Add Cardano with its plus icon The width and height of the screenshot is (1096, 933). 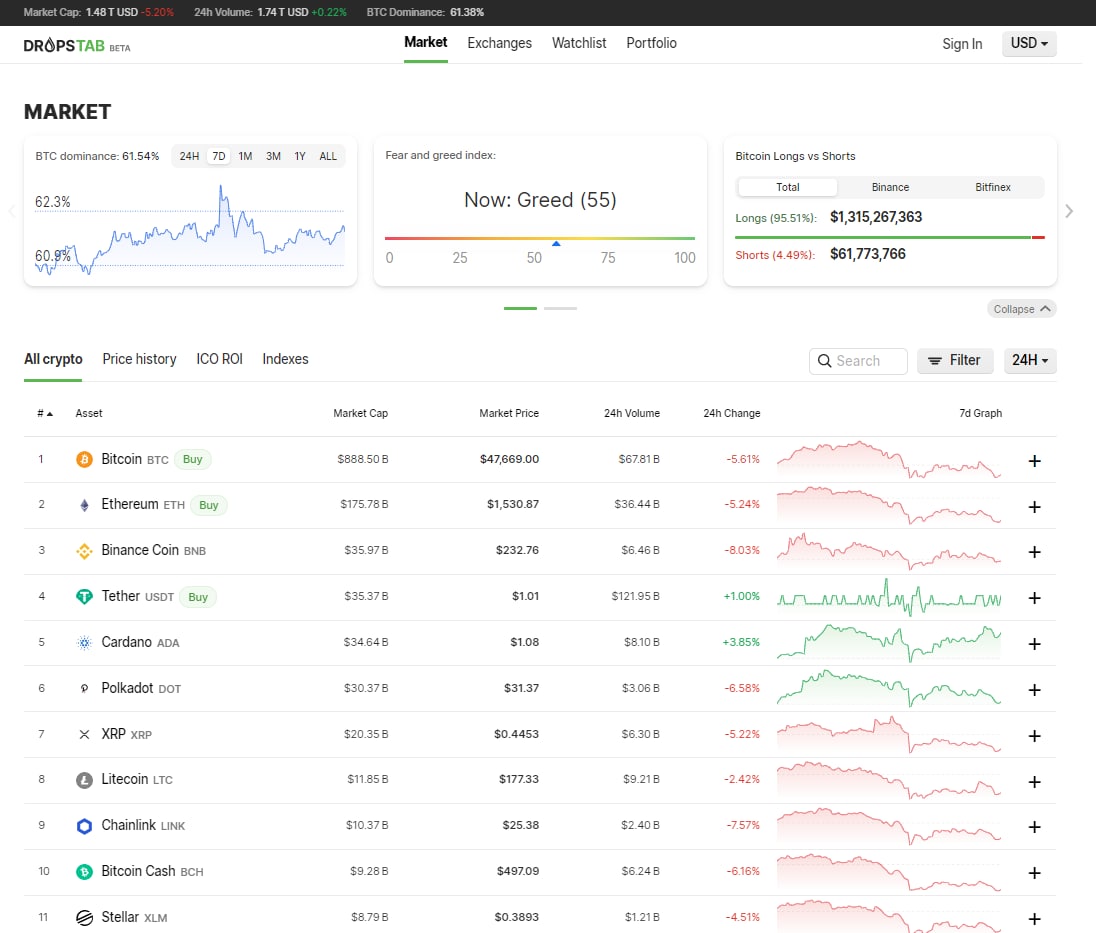point(1034,644)
